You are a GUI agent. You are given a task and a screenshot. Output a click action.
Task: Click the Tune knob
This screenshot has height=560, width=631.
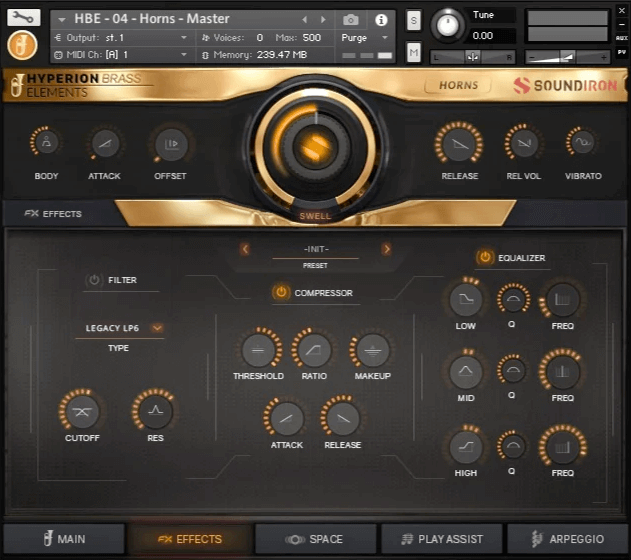[x=449, y=25]
